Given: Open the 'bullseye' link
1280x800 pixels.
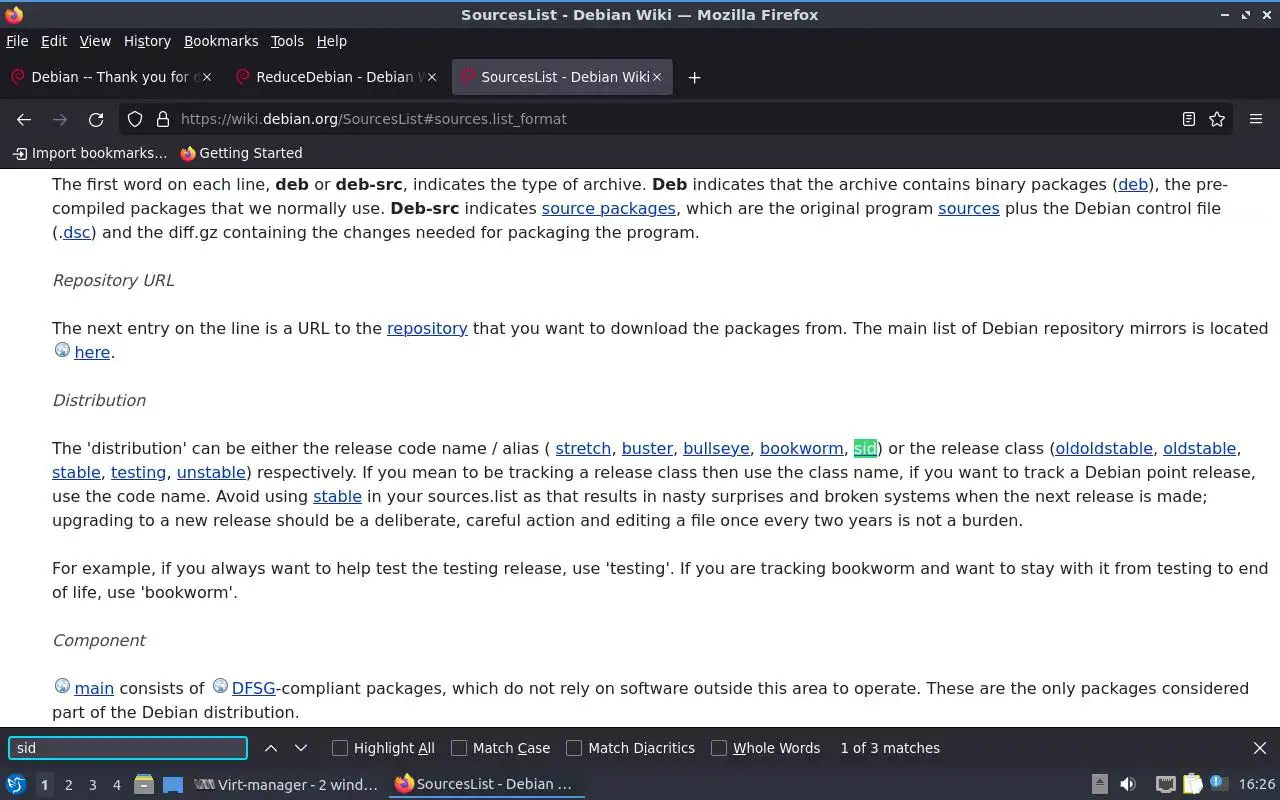Looking at the screenshot, I should tap(716, 448).
